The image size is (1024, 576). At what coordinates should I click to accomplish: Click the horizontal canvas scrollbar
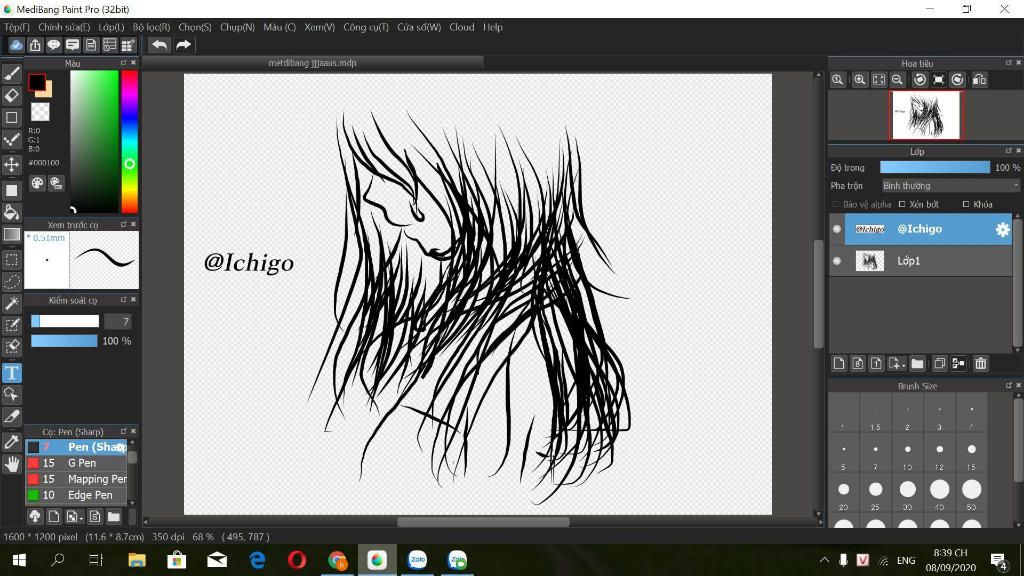[483, 522]
